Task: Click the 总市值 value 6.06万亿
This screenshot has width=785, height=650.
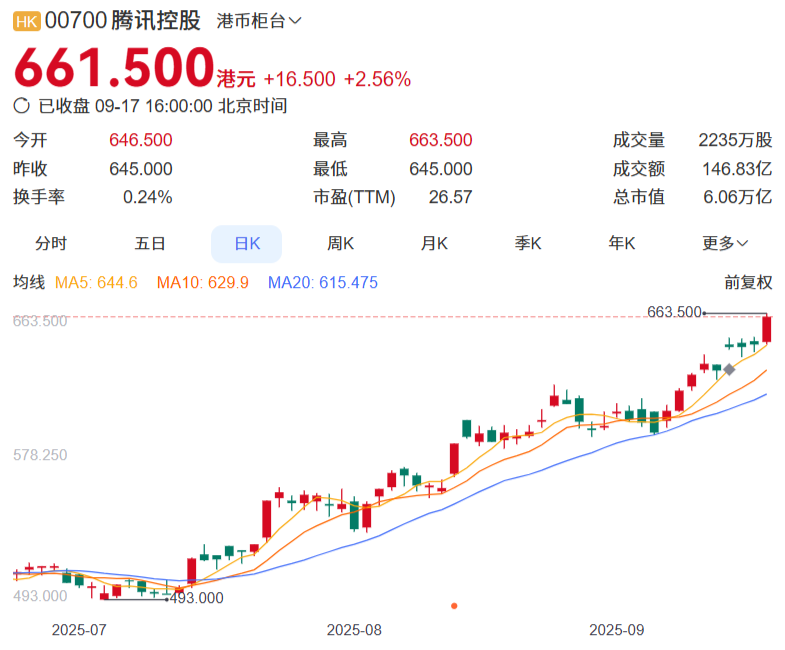Action: pyautogui.click(x=737, y=197)
